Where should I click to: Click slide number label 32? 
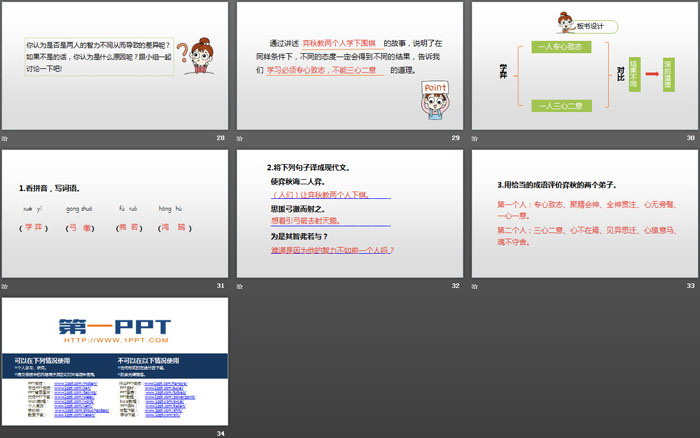455,286
